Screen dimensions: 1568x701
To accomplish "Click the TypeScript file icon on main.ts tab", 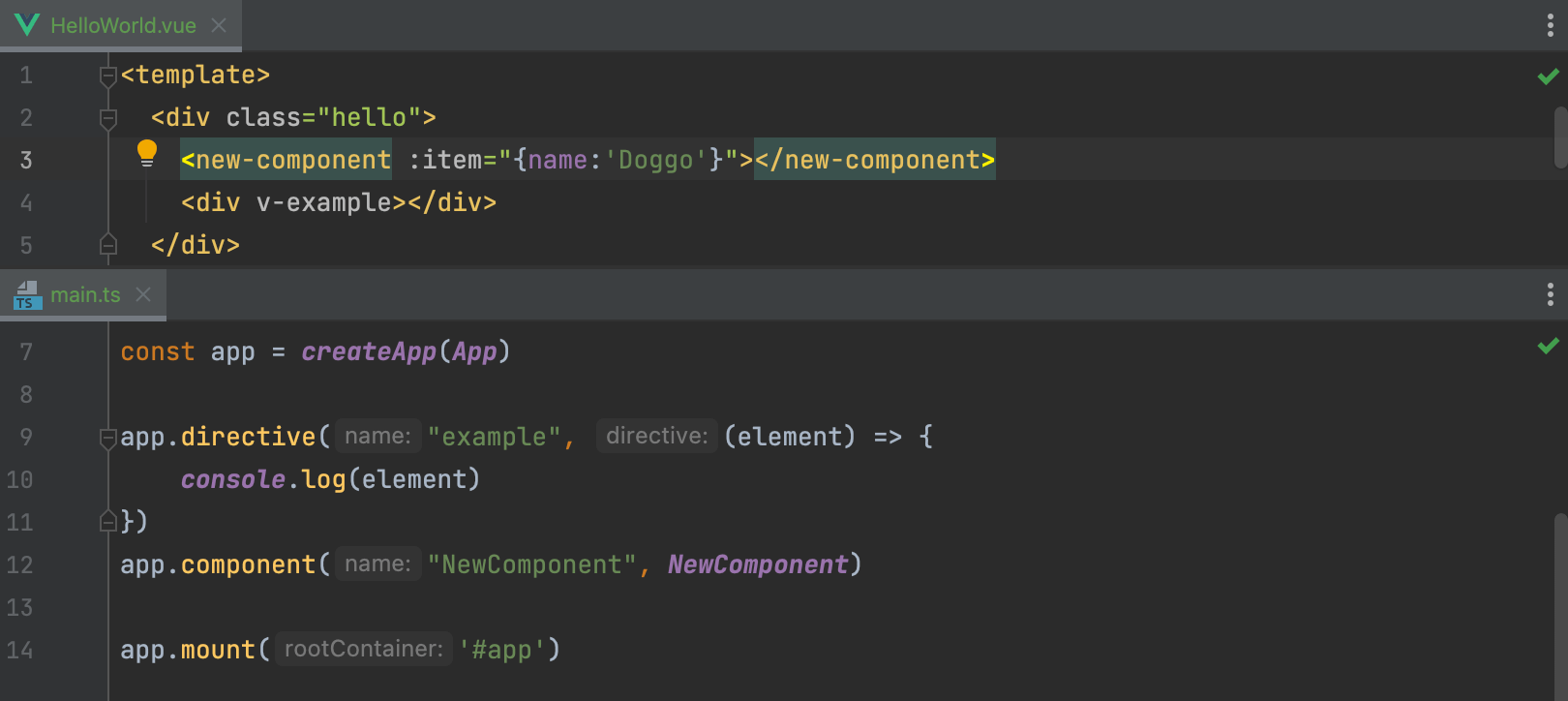I will point(27,295).
